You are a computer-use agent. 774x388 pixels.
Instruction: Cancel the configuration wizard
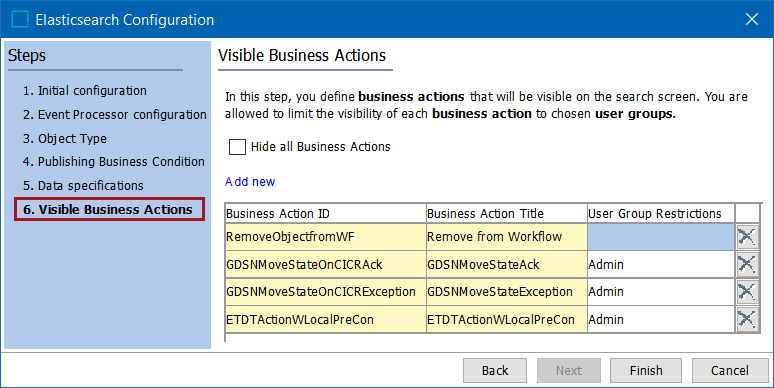point(730,370)
